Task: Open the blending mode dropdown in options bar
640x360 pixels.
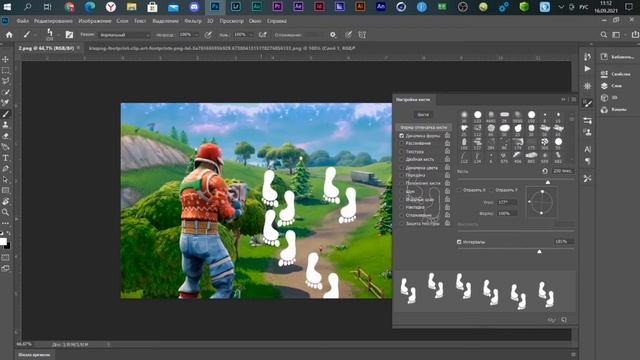Action: [x=124, y=35]
